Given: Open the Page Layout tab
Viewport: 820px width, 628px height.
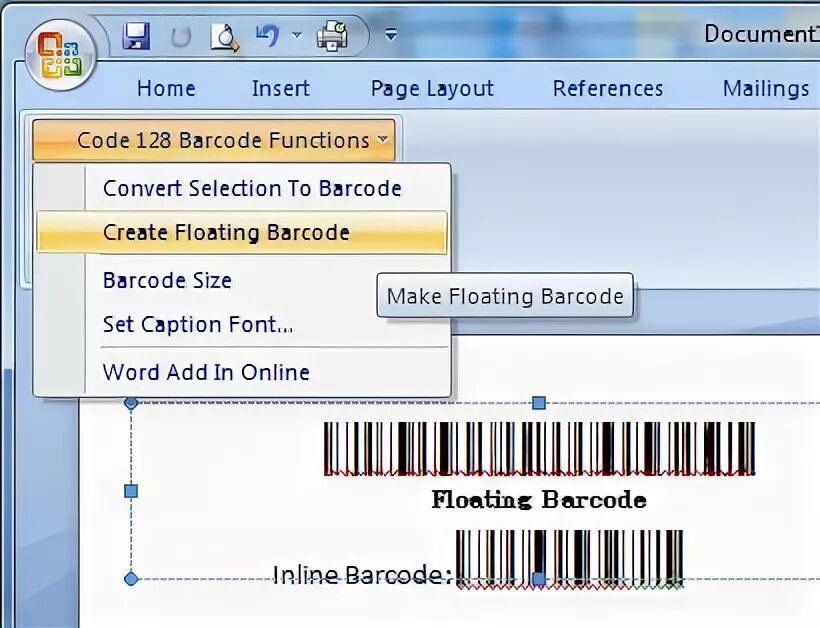Looking at the screenshot, I should coord(432,89).
